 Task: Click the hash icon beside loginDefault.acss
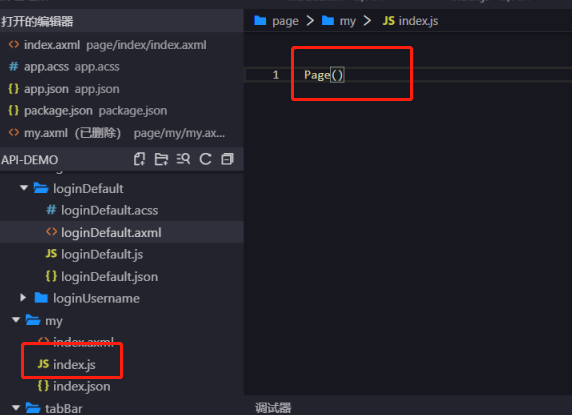coord(51,210)
